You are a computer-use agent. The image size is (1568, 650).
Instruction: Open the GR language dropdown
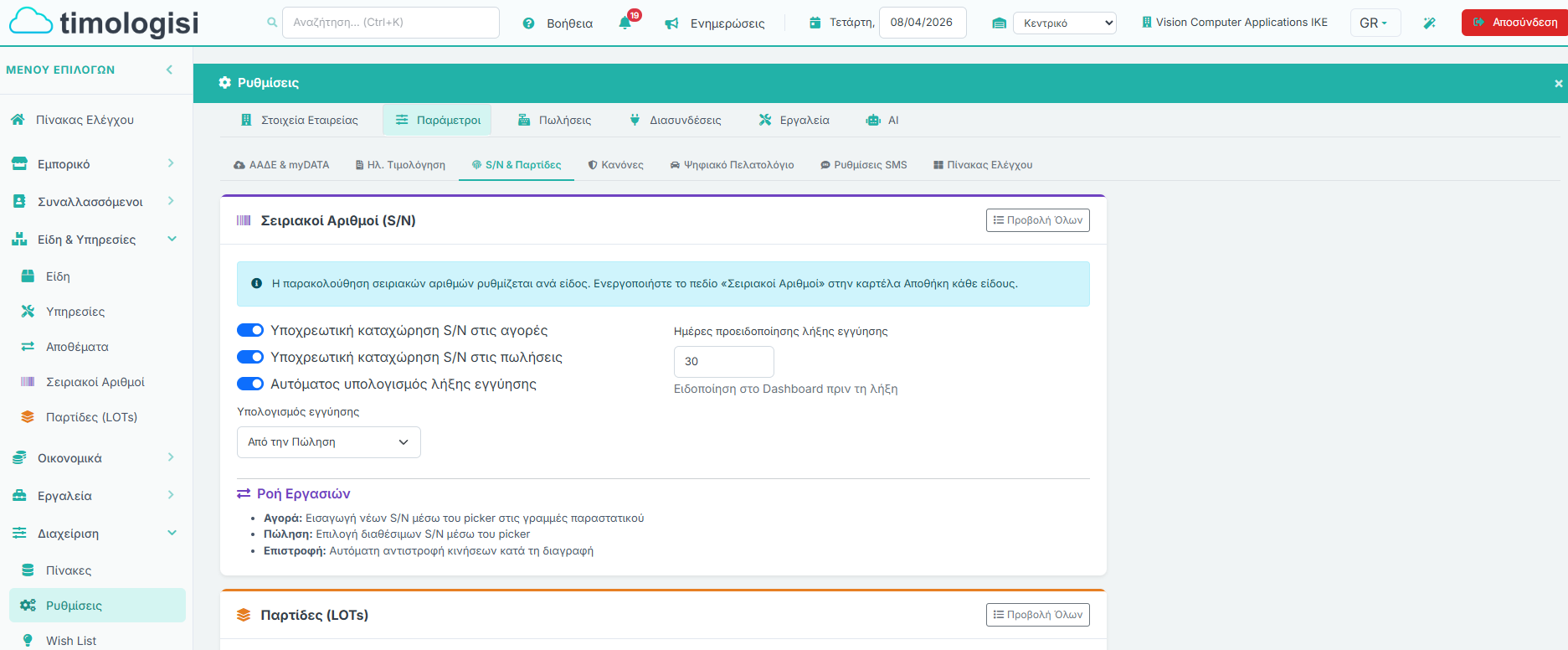(1375, 23)
